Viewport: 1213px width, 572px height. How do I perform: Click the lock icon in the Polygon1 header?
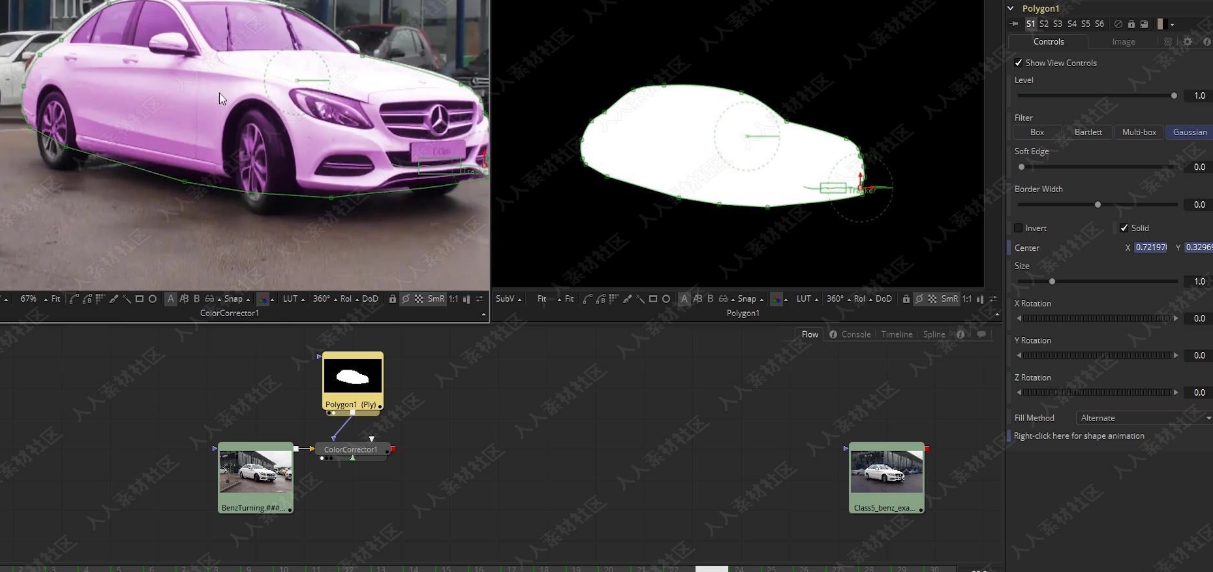pyautogui.click(x=1131, y=24)
